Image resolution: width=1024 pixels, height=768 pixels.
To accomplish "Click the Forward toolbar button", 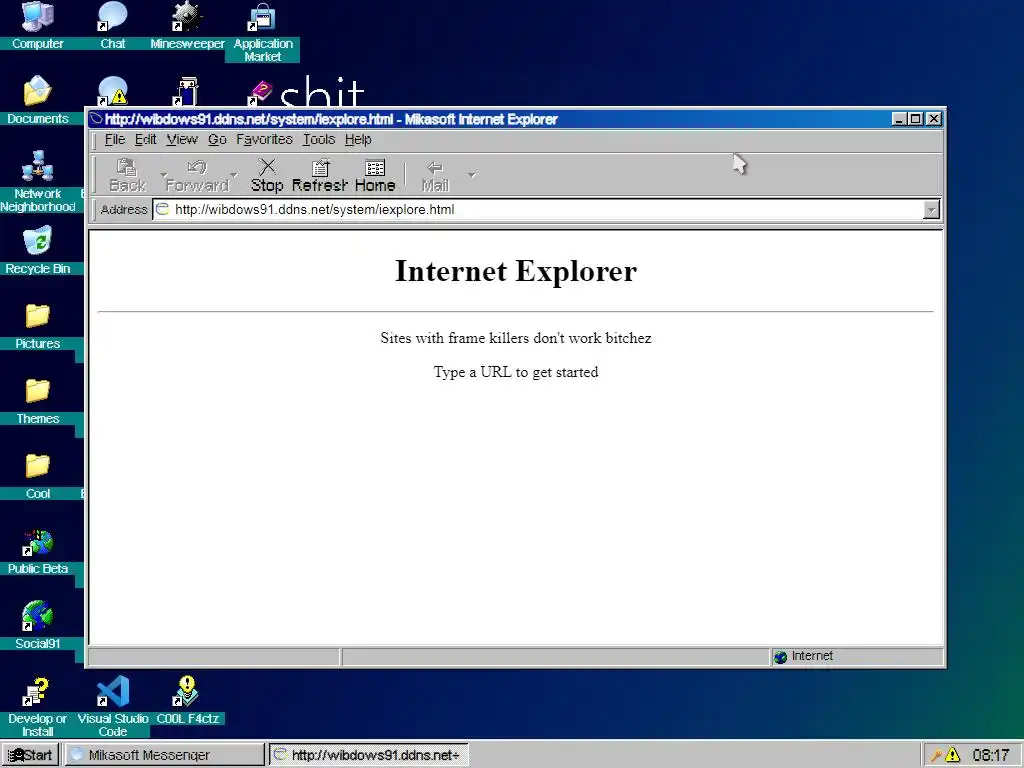I will click(x=197, y=175).
